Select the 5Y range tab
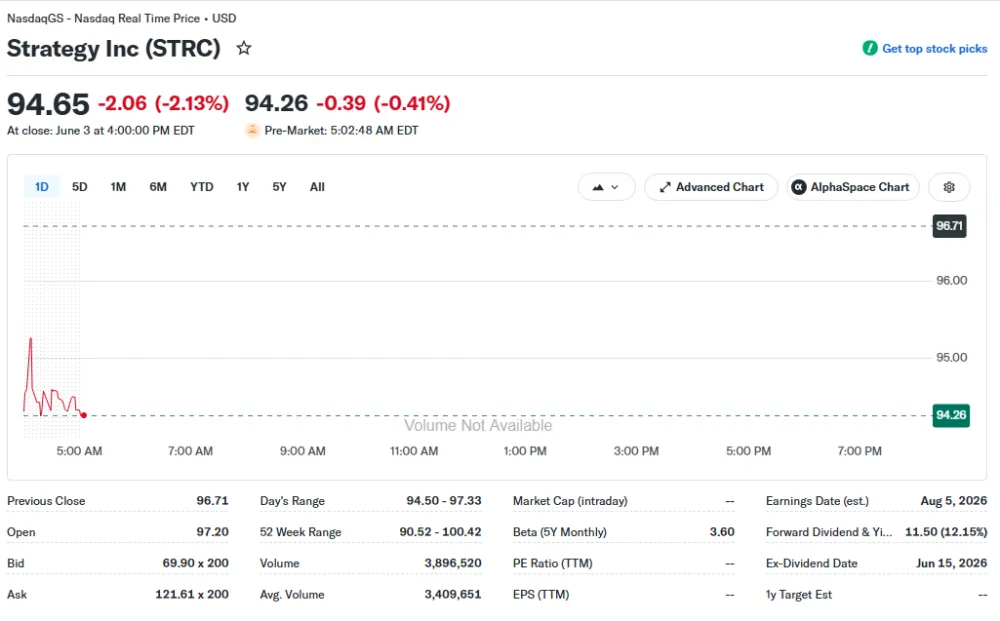This screenshot has width=1000, height=621. (x=279, y=187)
